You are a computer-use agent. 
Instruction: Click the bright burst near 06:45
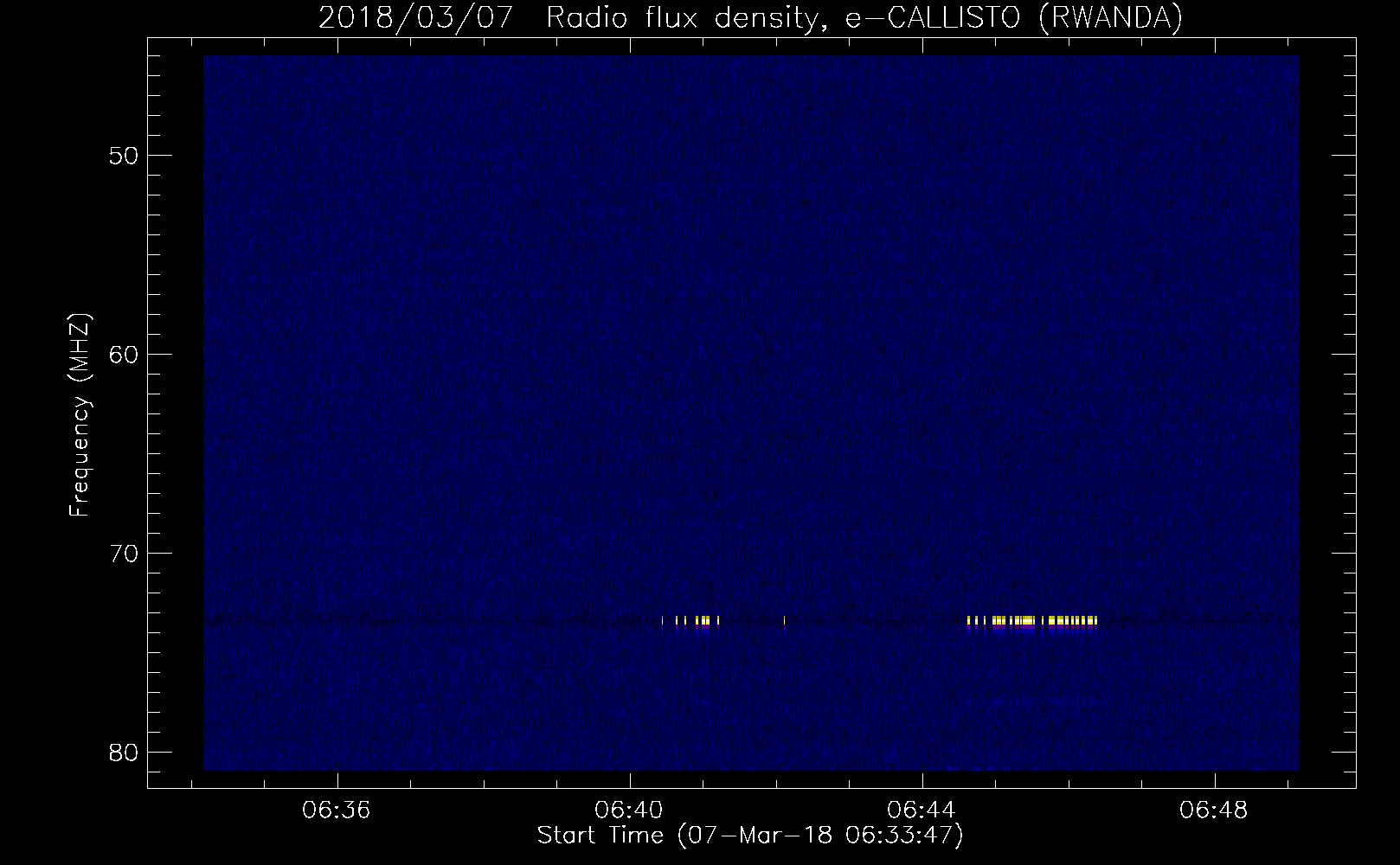pyautogui.click(x=1031, y=621)
